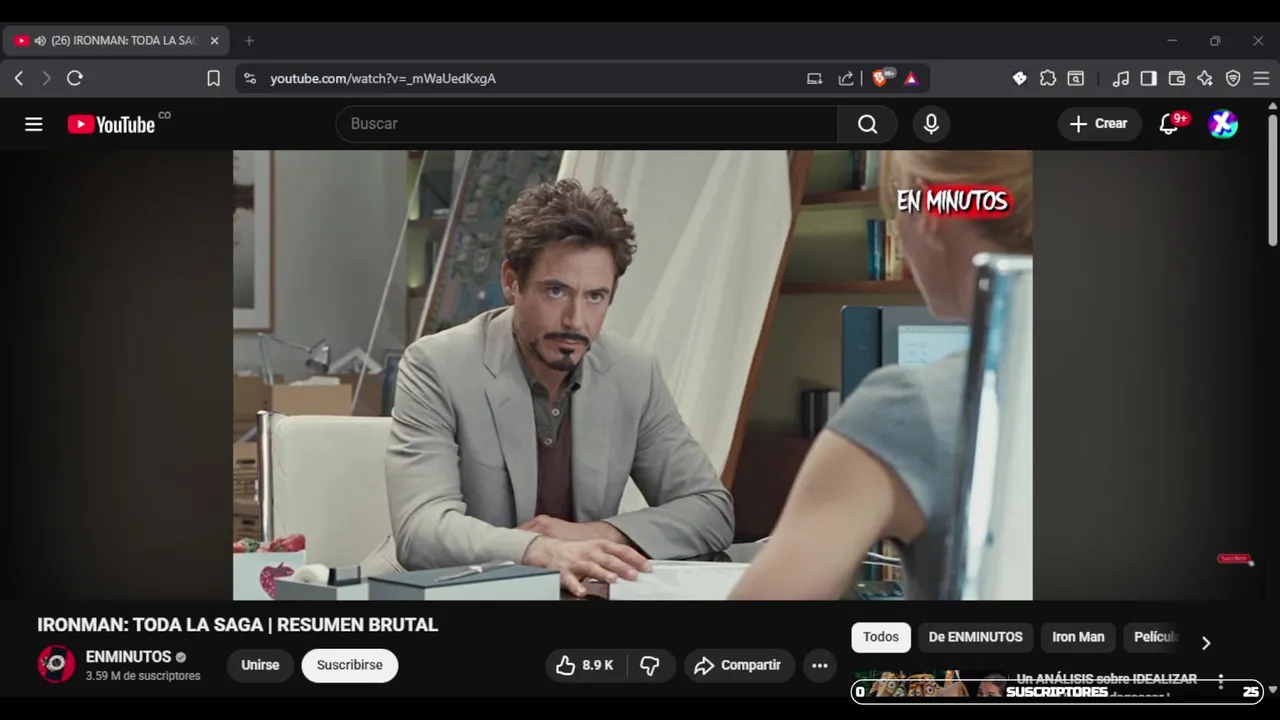Screen dimensions: 1280x720
Task: Open the browser main menu
Action: tap(1261, 78)
